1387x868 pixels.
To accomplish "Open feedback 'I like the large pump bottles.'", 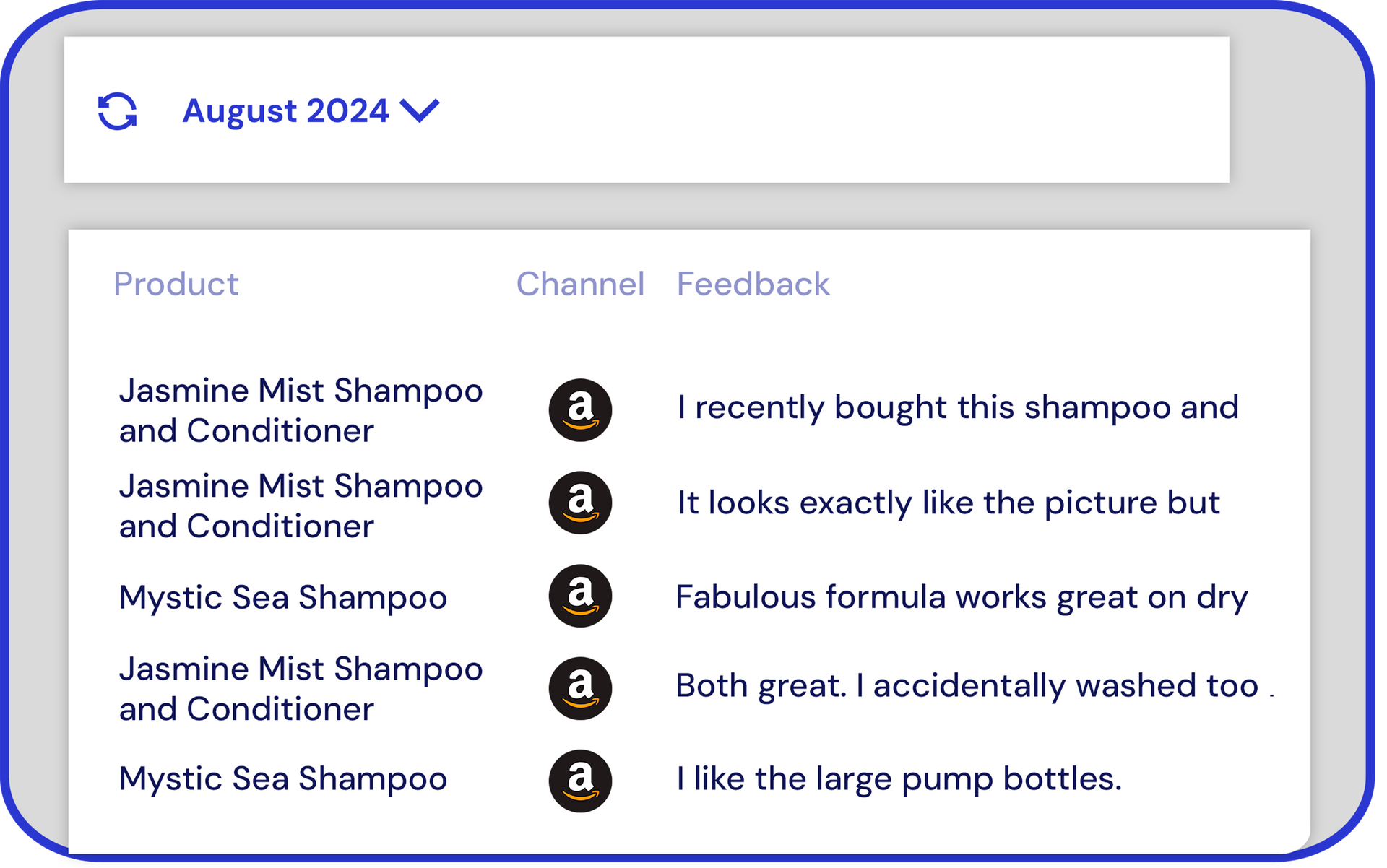I will pos(899,780).
